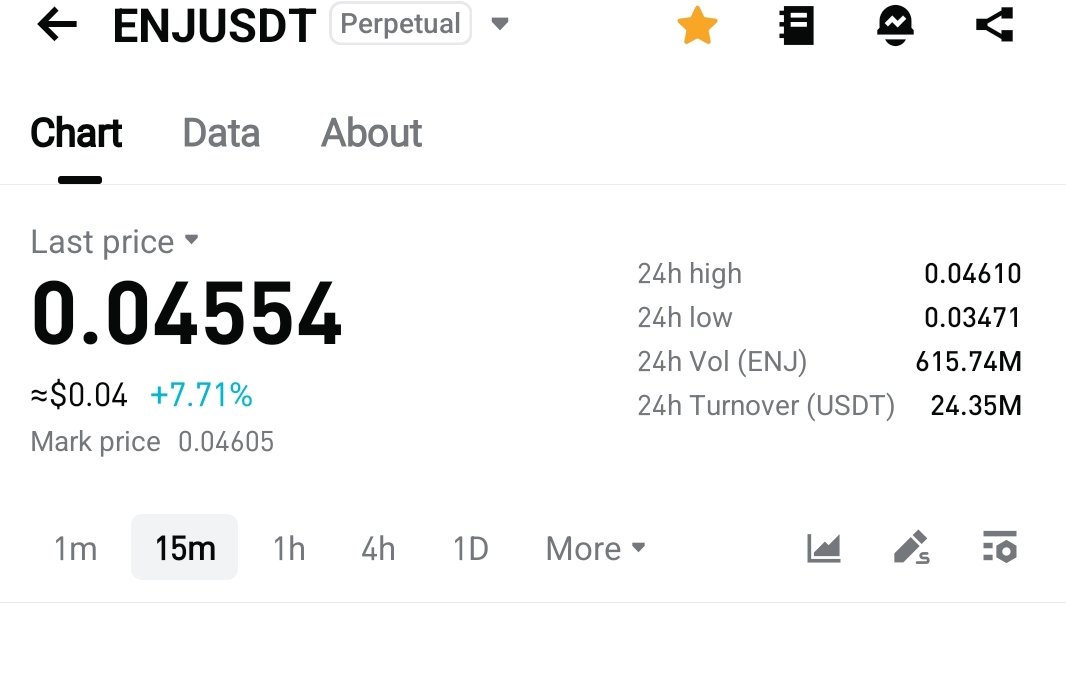
Task: Open the price alert bell icon
Action: click(895, 26)
